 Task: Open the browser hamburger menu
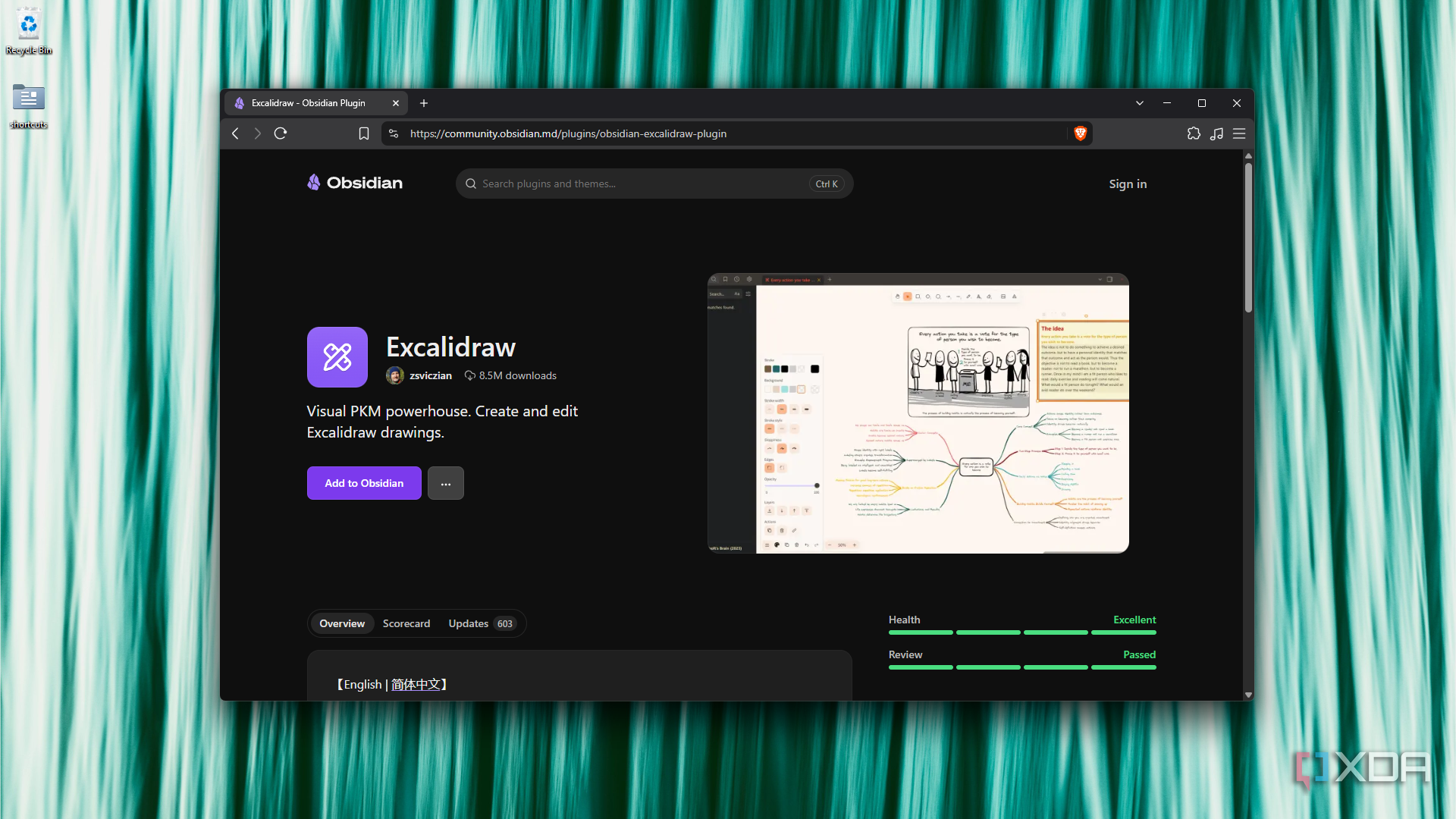1239,133
